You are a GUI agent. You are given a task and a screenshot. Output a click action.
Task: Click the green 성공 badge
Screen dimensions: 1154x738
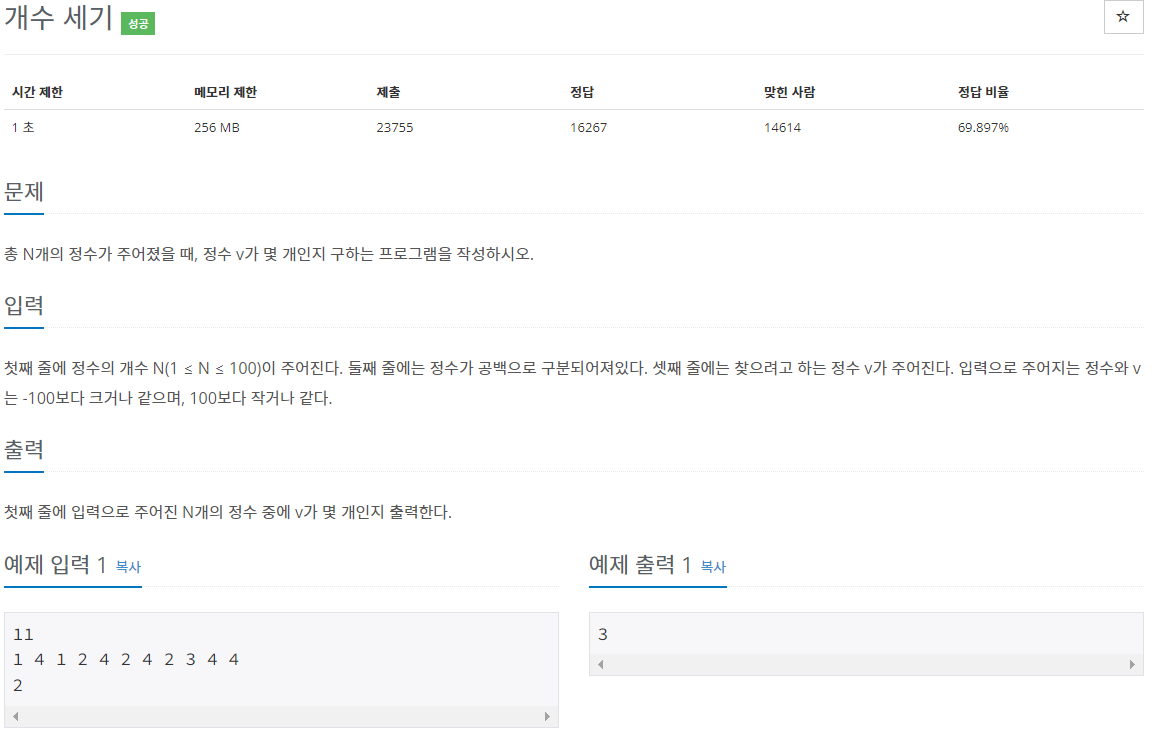[138, 24]
